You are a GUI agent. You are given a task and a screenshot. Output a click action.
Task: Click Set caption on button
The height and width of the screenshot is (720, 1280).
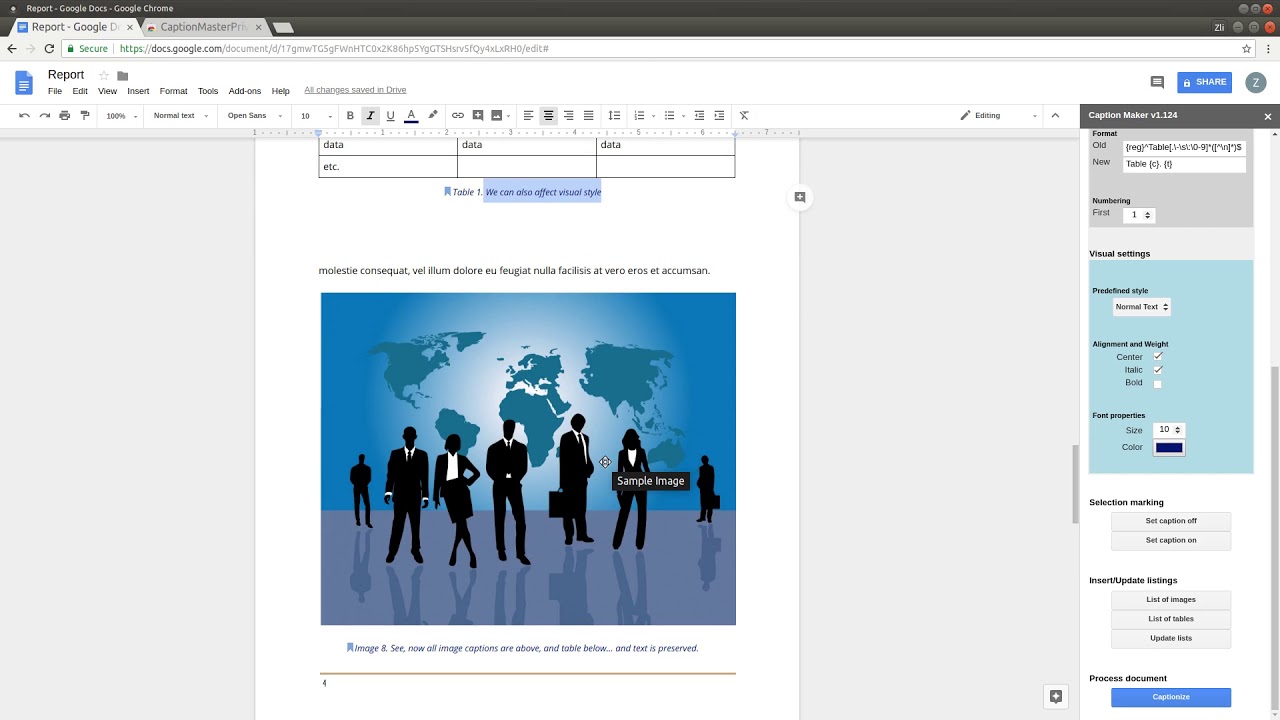point(1171,540)
